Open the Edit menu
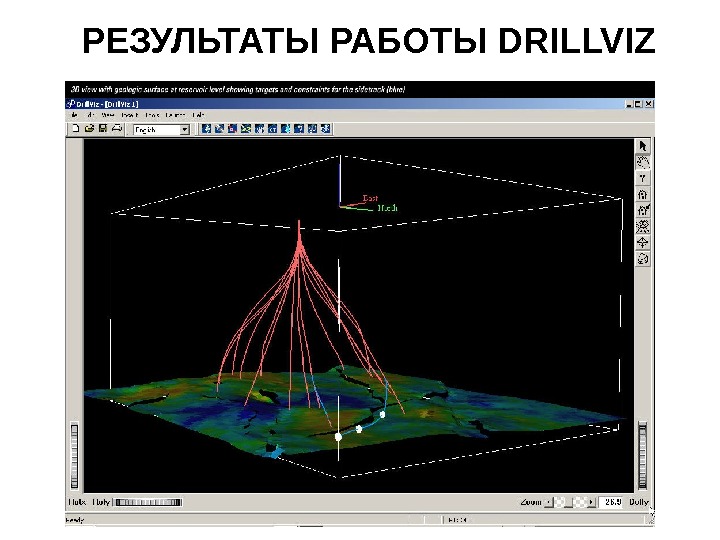720x540 pixels. coord(90,115)
